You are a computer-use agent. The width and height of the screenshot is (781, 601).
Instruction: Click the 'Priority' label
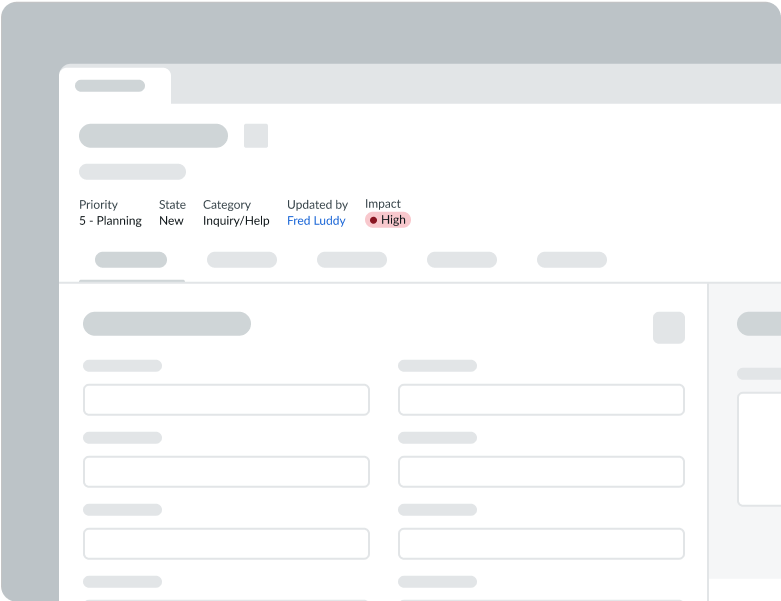[98, 205]
